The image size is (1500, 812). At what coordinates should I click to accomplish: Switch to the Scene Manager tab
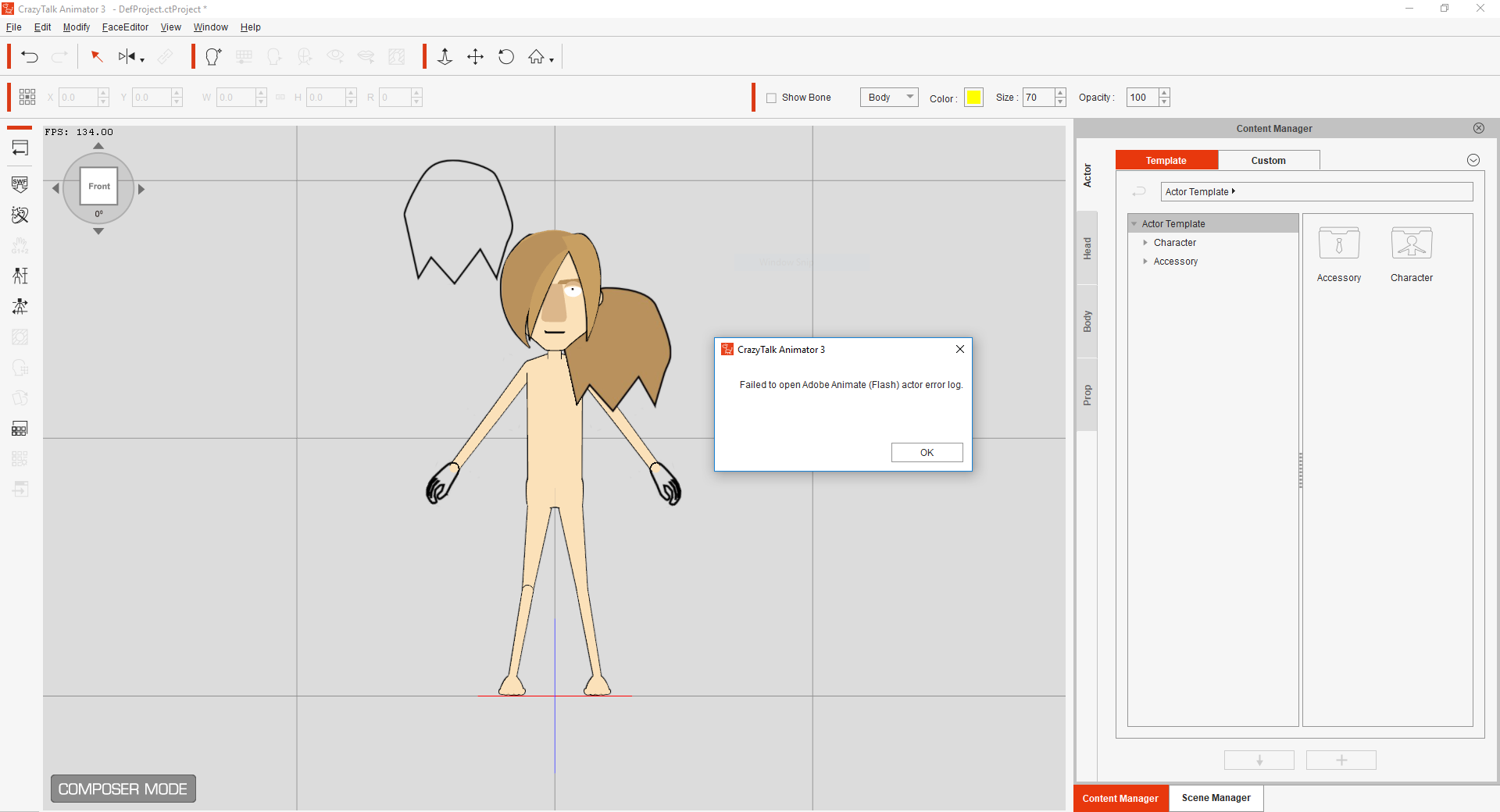coord(1216,798)
